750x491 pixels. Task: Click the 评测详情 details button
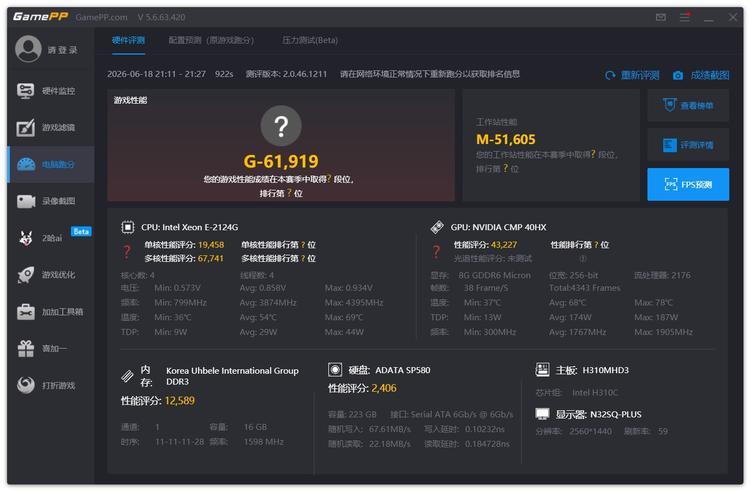(688, 144)
